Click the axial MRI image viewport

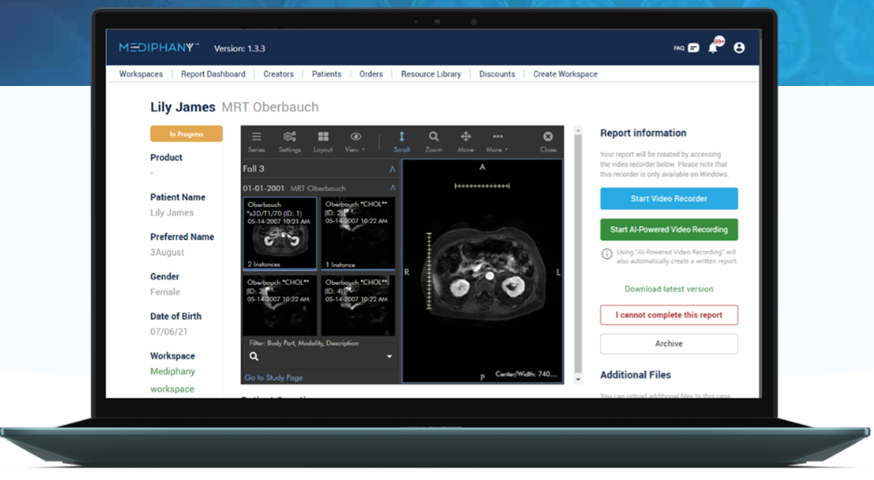click(x=482, y=271)
